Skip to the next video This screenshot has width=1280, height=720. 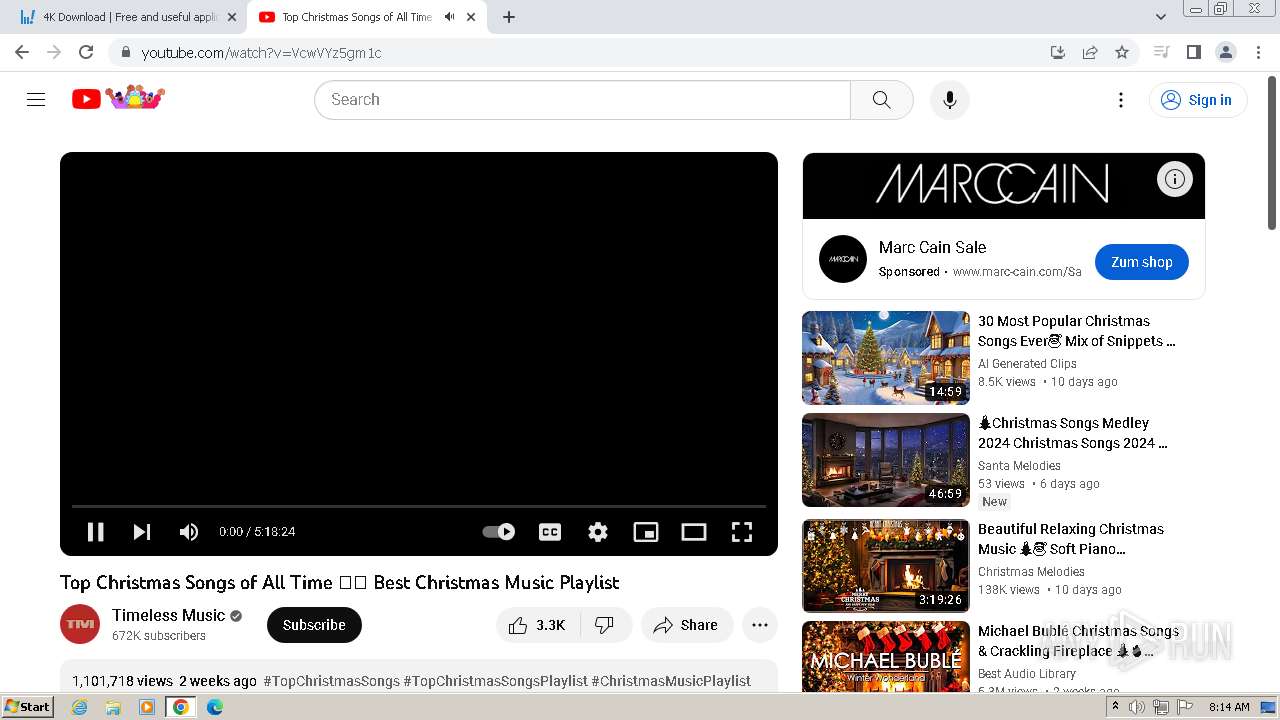pos(142,532)
